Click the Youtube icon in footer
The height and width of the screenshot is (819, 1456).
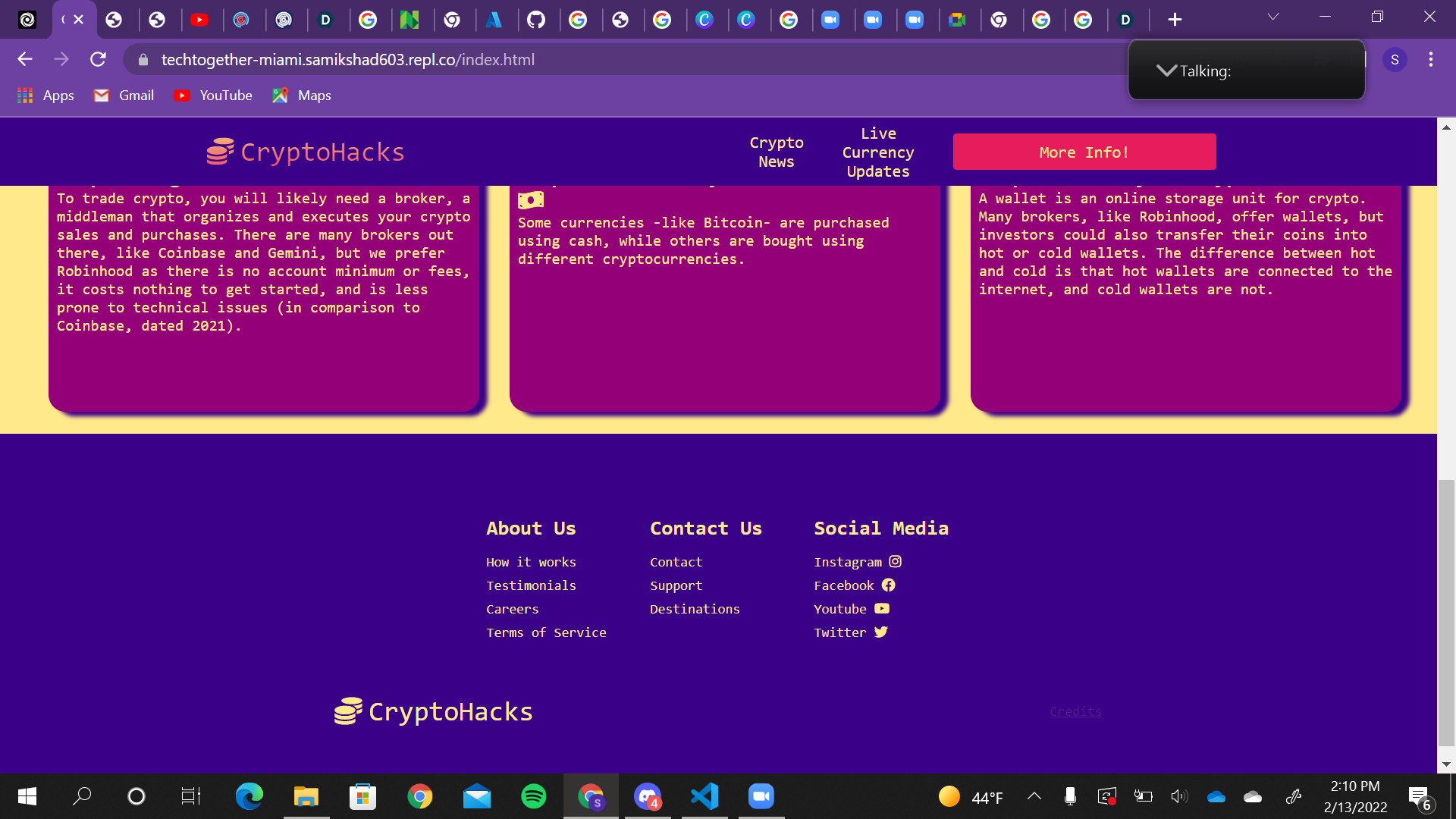(x=881, y=609)
